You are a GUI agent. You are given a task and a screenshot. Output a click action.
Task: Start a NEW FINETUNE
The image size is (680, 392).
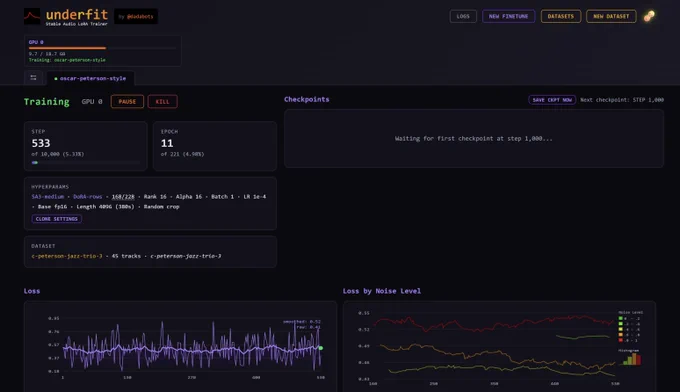coord(508,16)
